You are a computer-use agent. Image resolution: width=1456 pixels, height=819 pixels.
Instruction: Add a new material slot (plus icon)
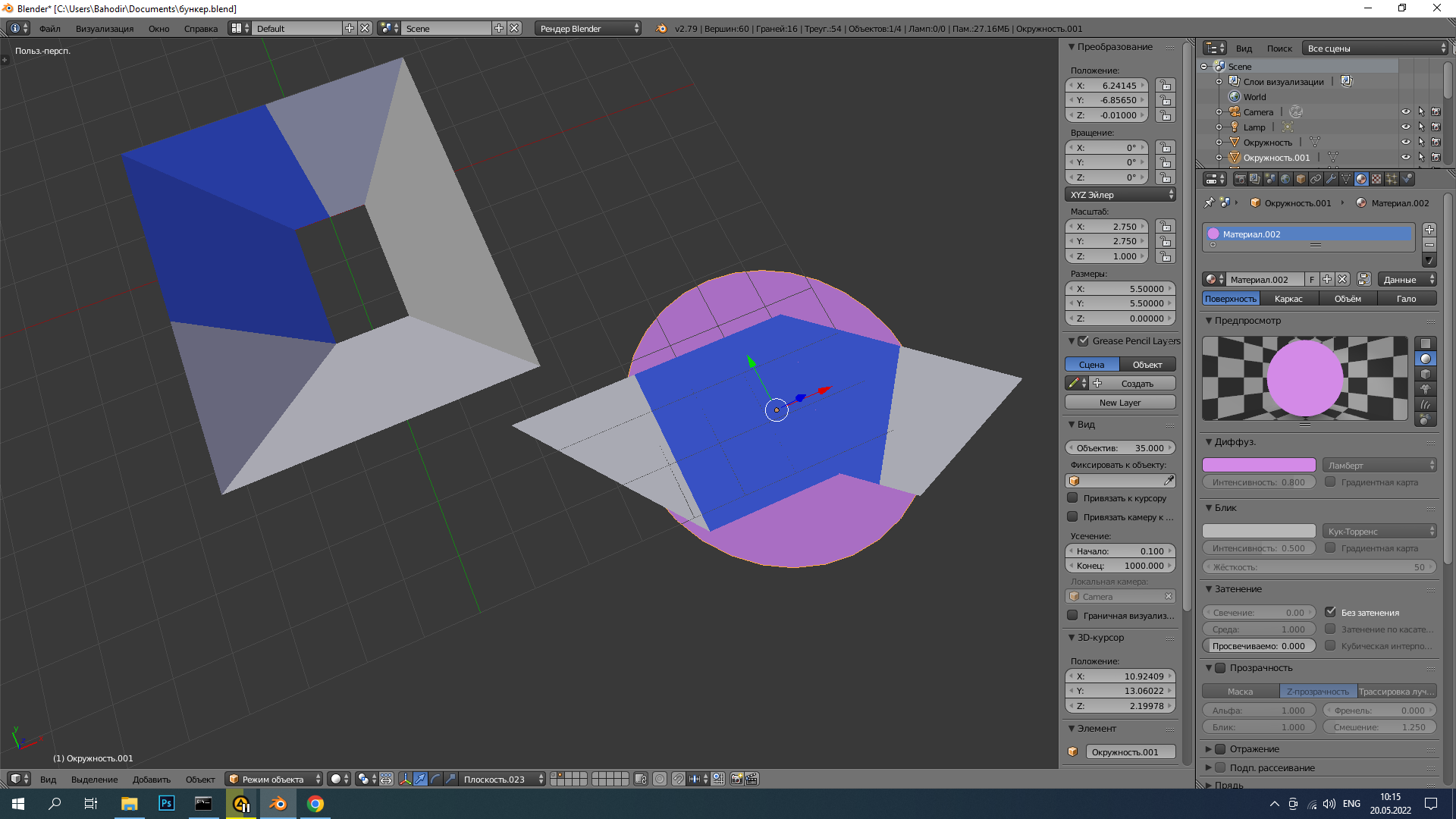[1429, 230]
